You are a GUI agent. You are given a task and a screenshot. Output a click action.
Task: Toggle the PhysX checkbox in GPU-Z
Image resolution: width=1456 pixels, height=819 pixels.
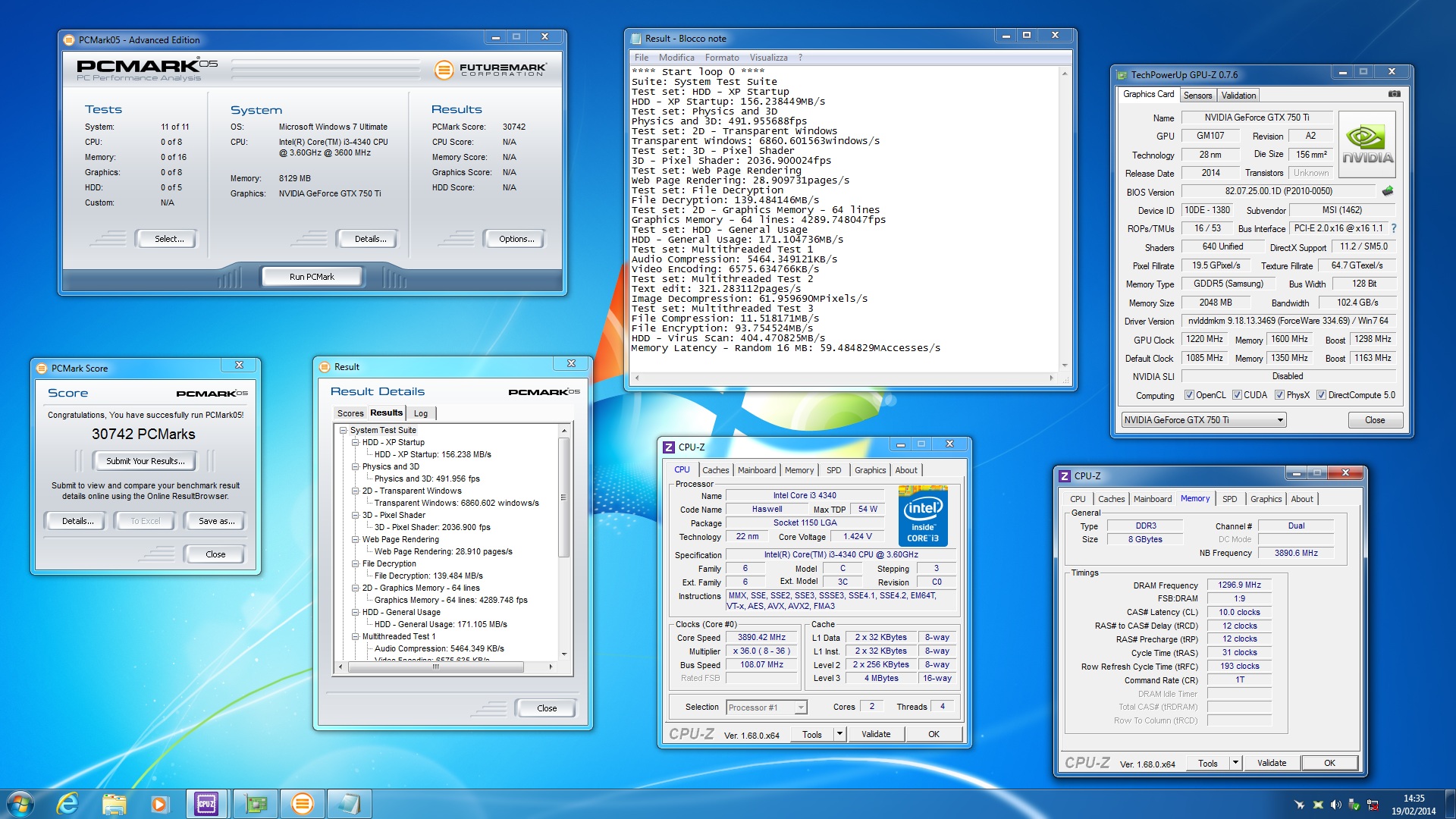(1279, 395)
